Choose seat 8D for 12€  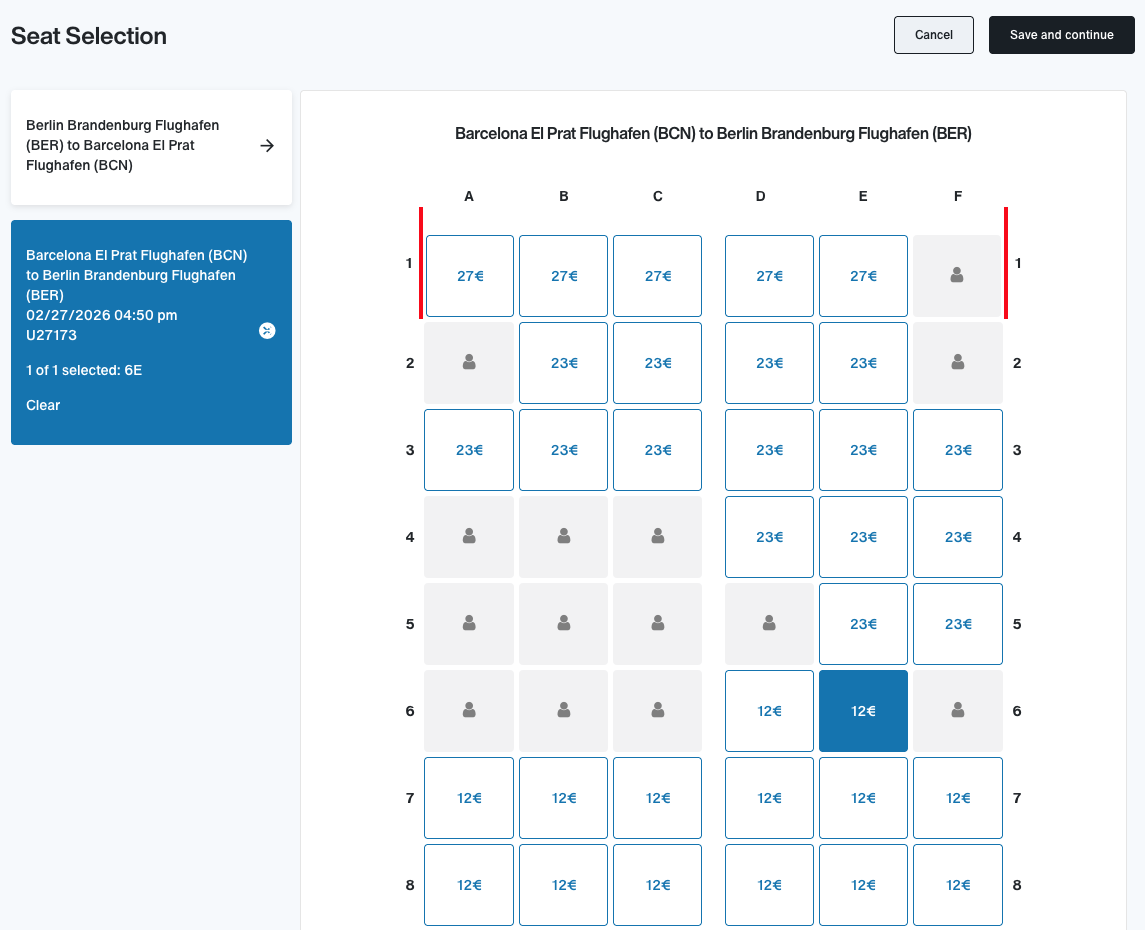click(769, 885)
